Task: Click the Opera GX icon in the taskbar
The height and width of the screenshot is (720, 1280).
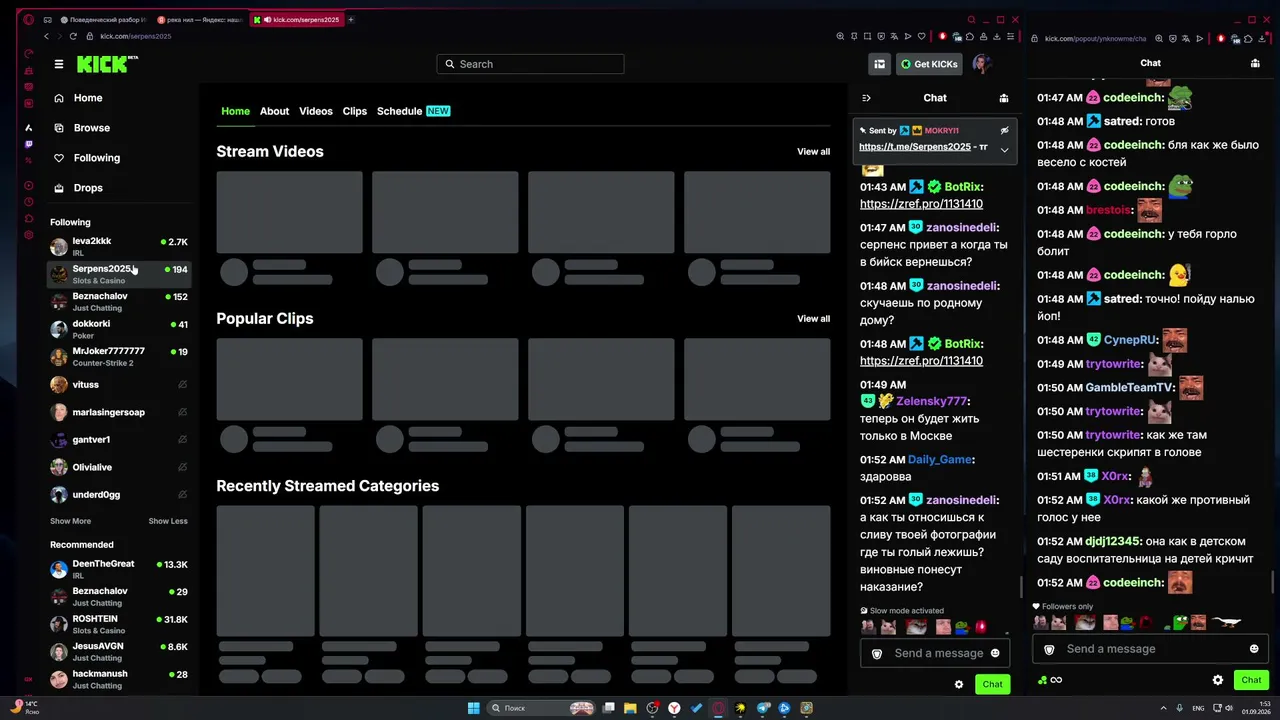Action: (718, 708)
